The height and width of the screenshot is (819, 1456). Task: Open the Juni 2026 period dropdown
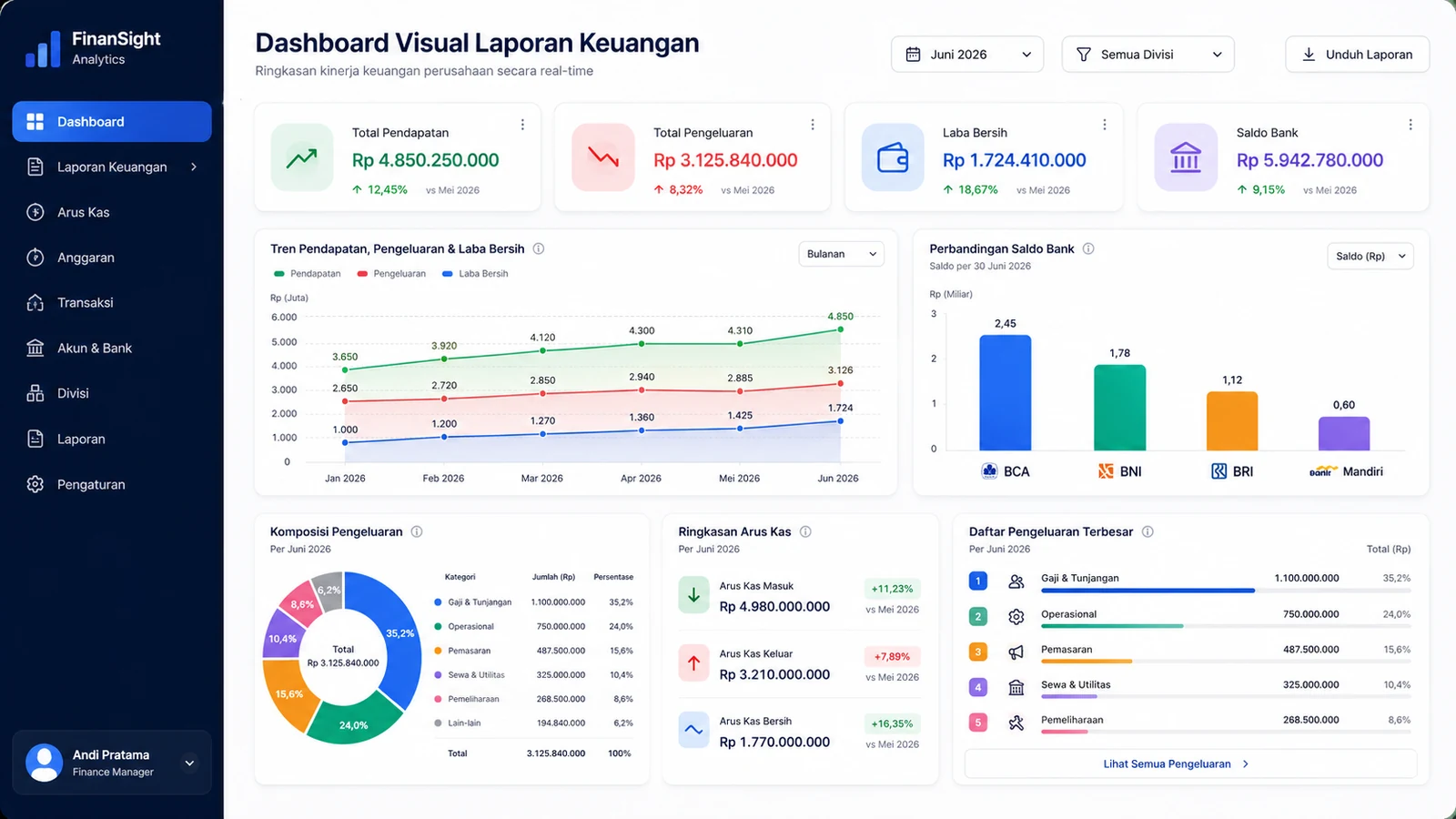(967, 55)
